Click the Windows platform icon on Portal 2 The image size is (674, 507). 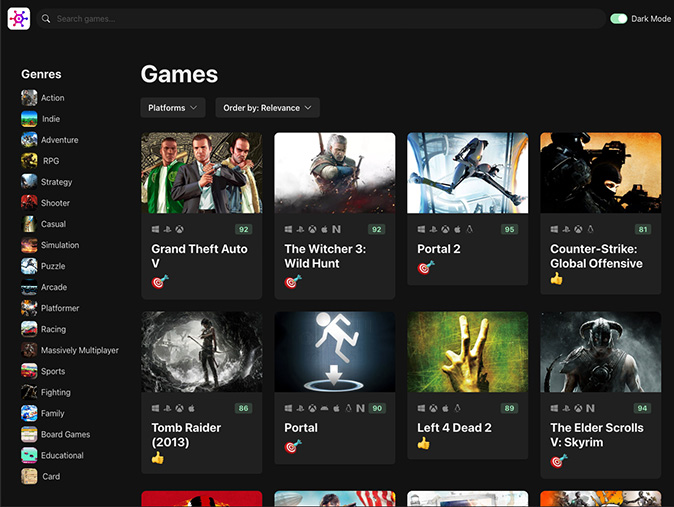[421, 230]
